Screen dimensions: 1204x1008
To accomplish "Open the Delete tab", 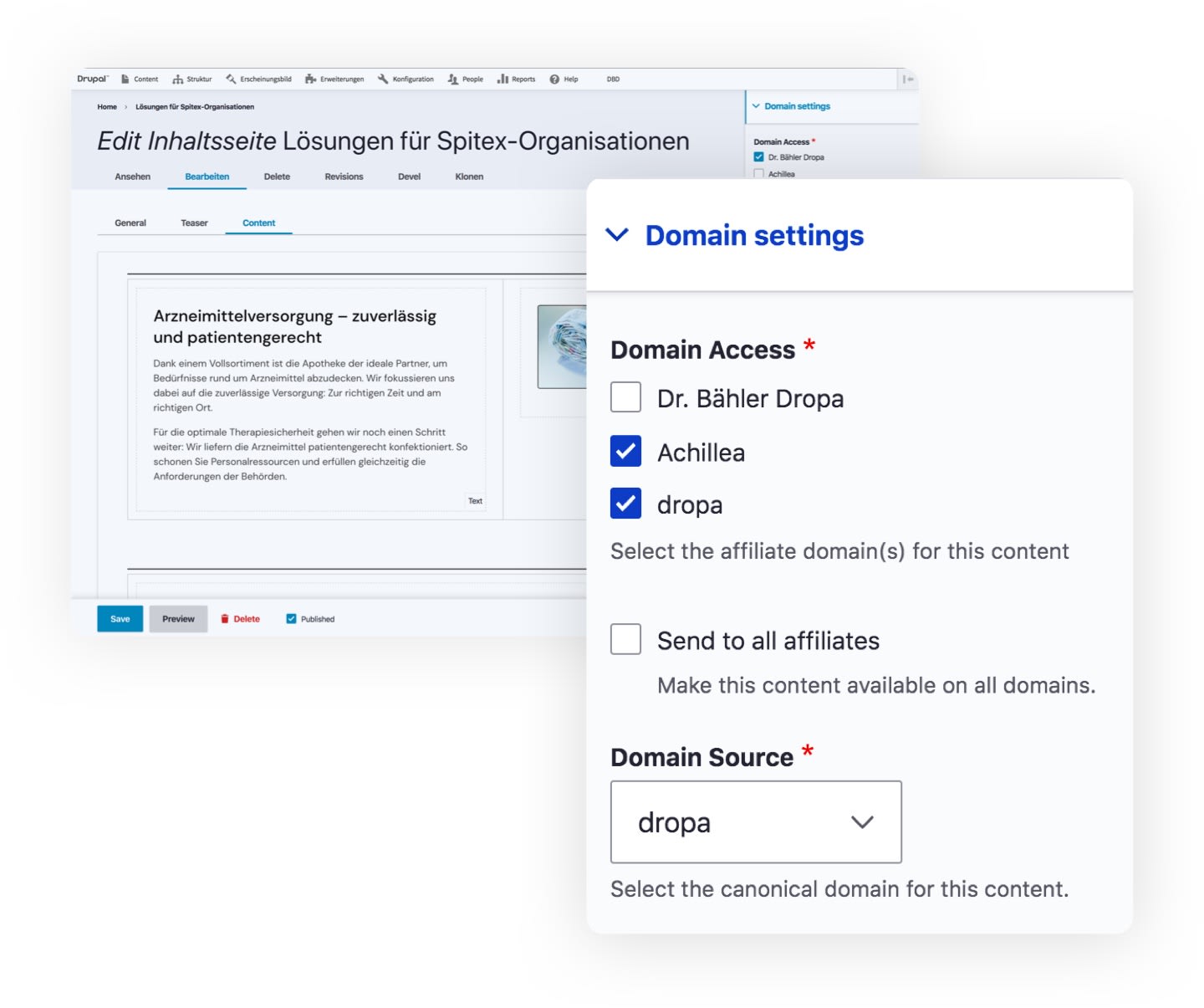I will pos(277,177).
